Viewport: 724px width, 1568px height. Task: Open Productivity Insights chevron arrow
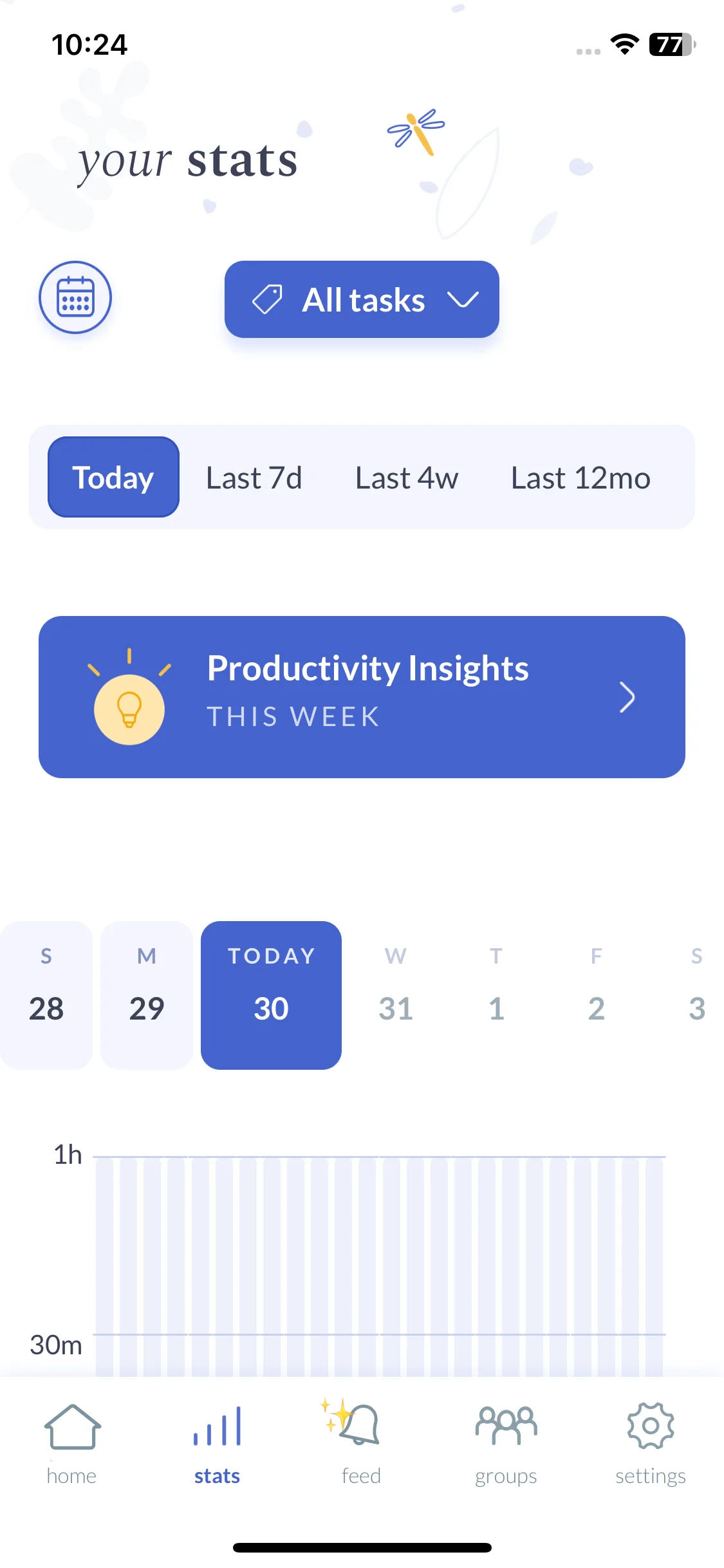[x=627, y=697]
